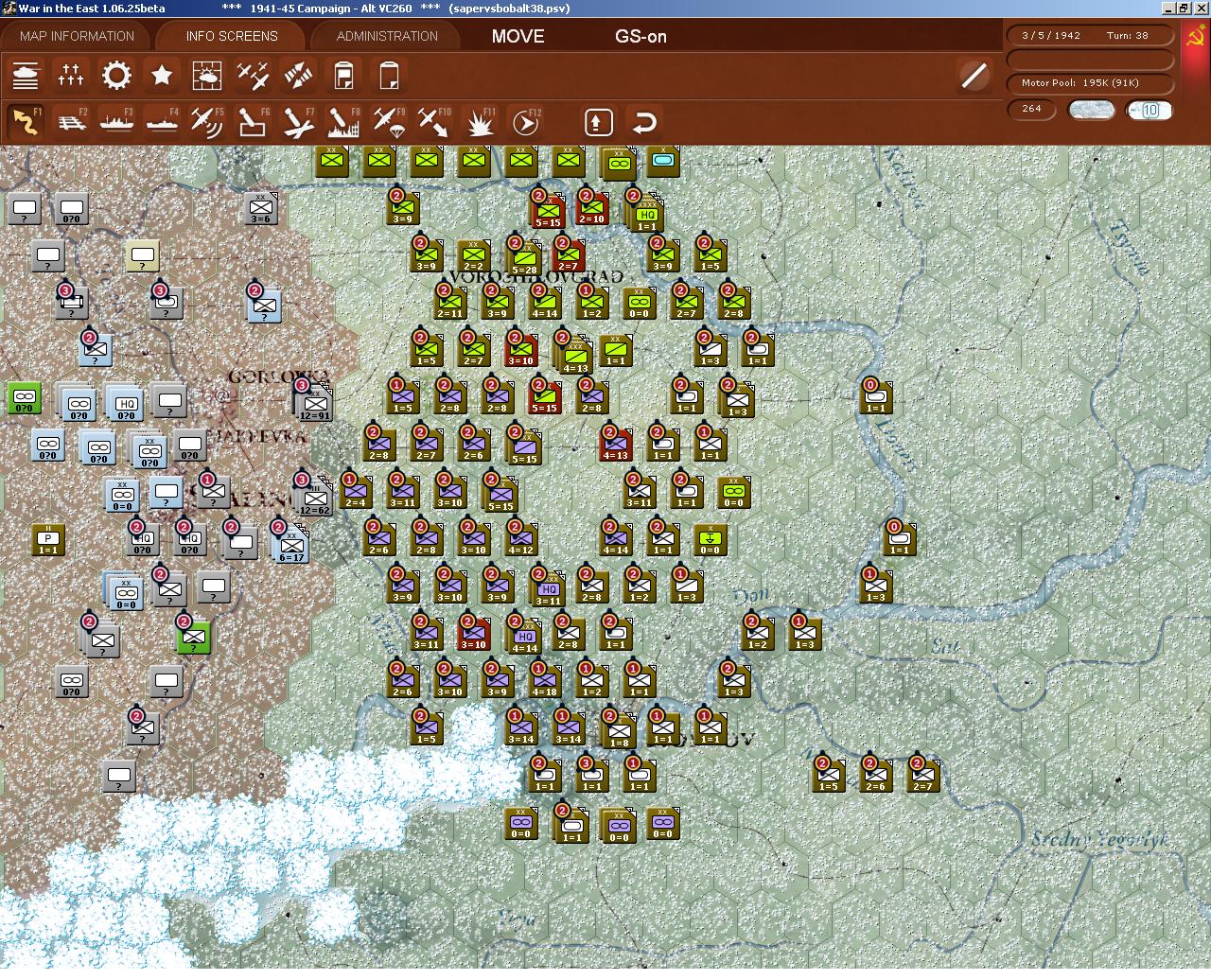Select F3 naval transport mode
This screenshot has height=980, width=1211.
(116, 122)
